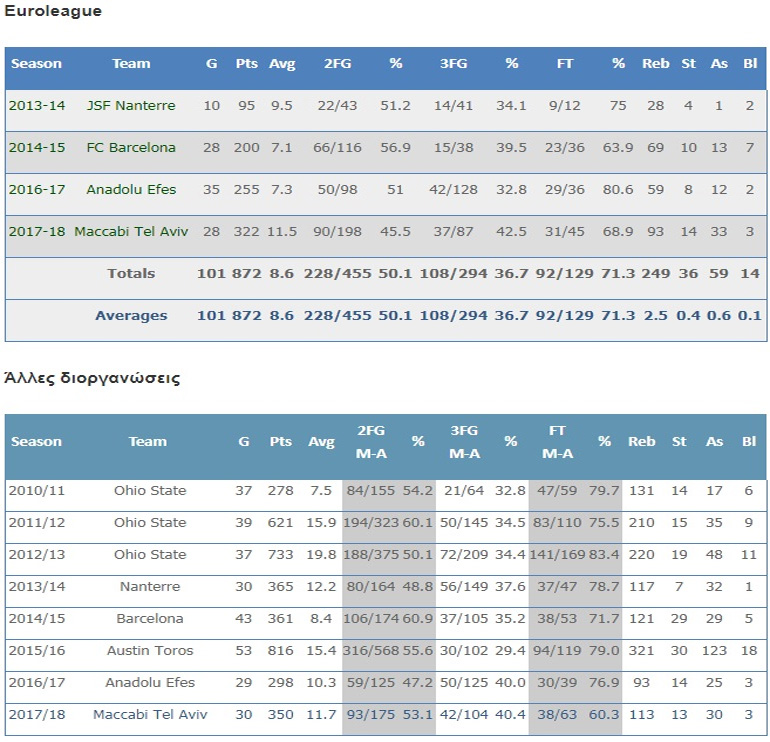Click the Reb column header in lower table
The image size is (770, 742).
tap(641, 442)
